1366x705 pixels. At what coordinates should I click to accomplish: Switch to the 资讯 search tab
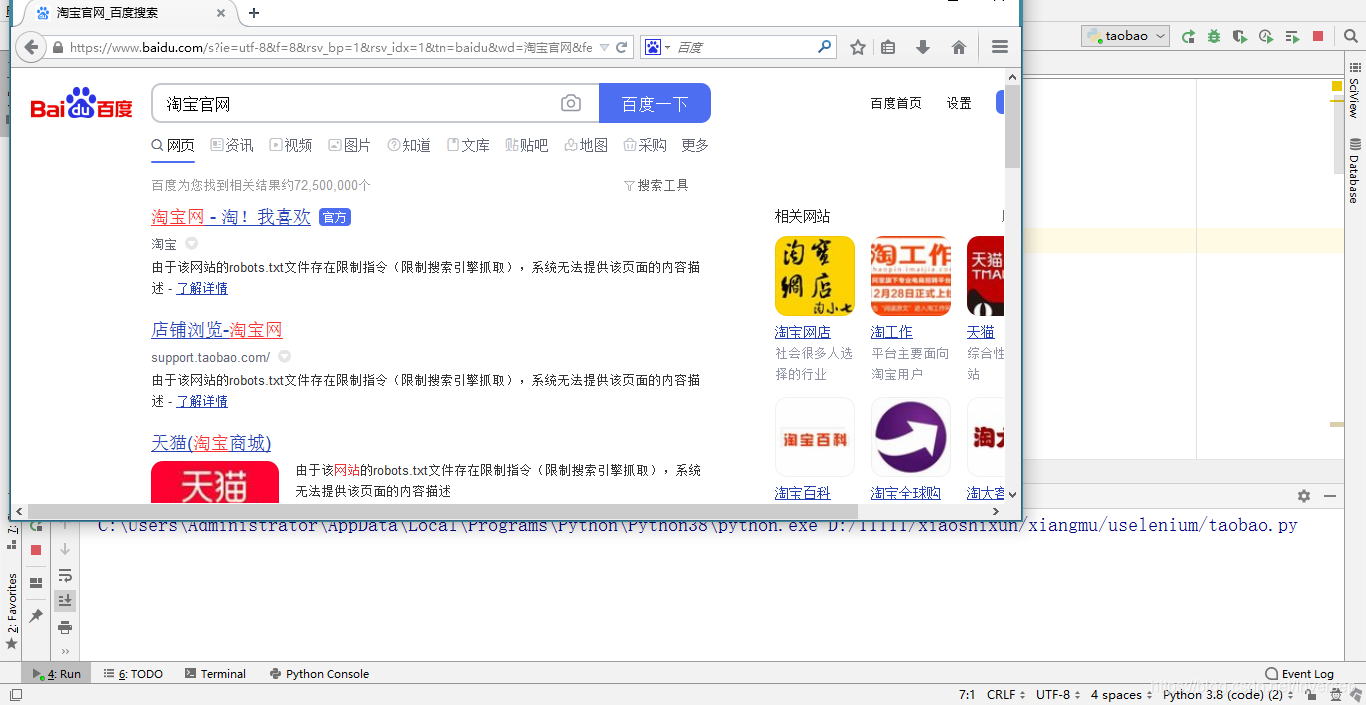tap(232, 145)
